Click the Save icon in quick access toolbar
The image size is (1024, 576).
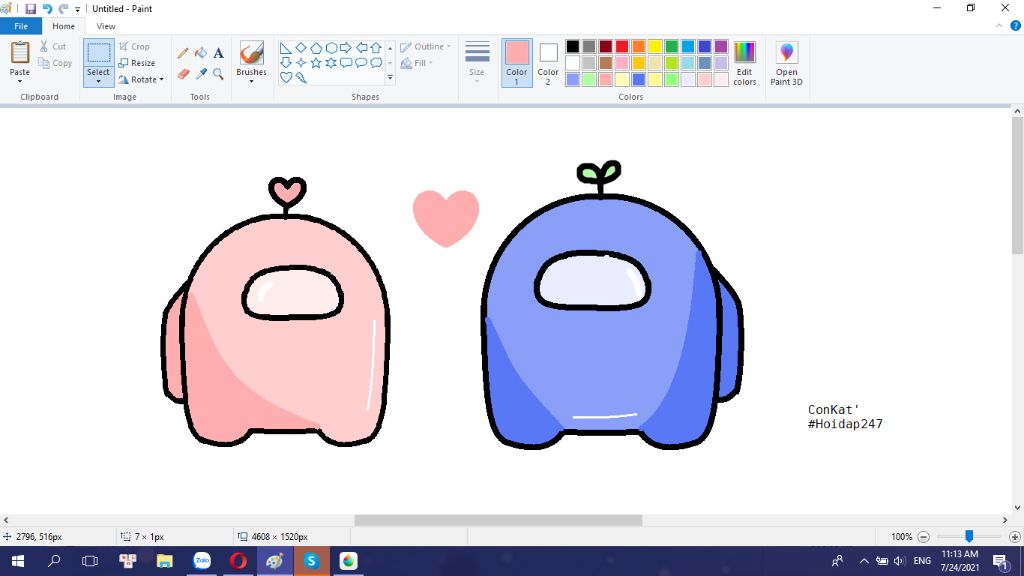point(30,8)
